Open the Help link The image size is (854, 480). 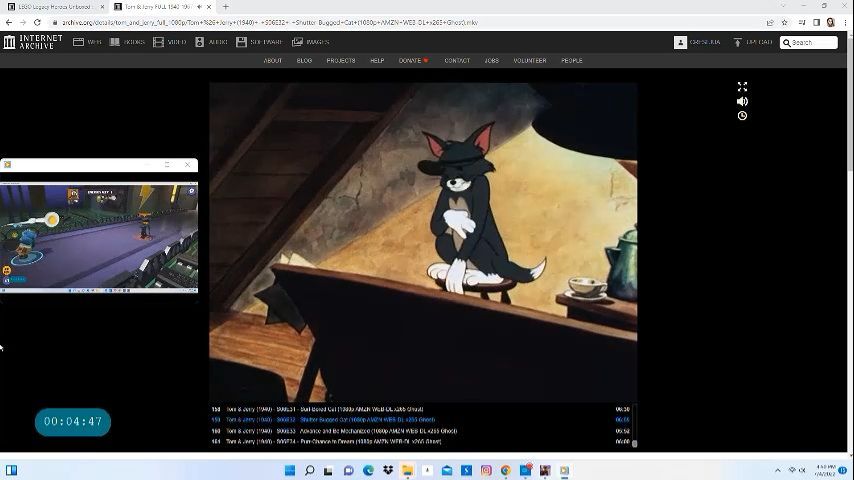coord(377,60)
